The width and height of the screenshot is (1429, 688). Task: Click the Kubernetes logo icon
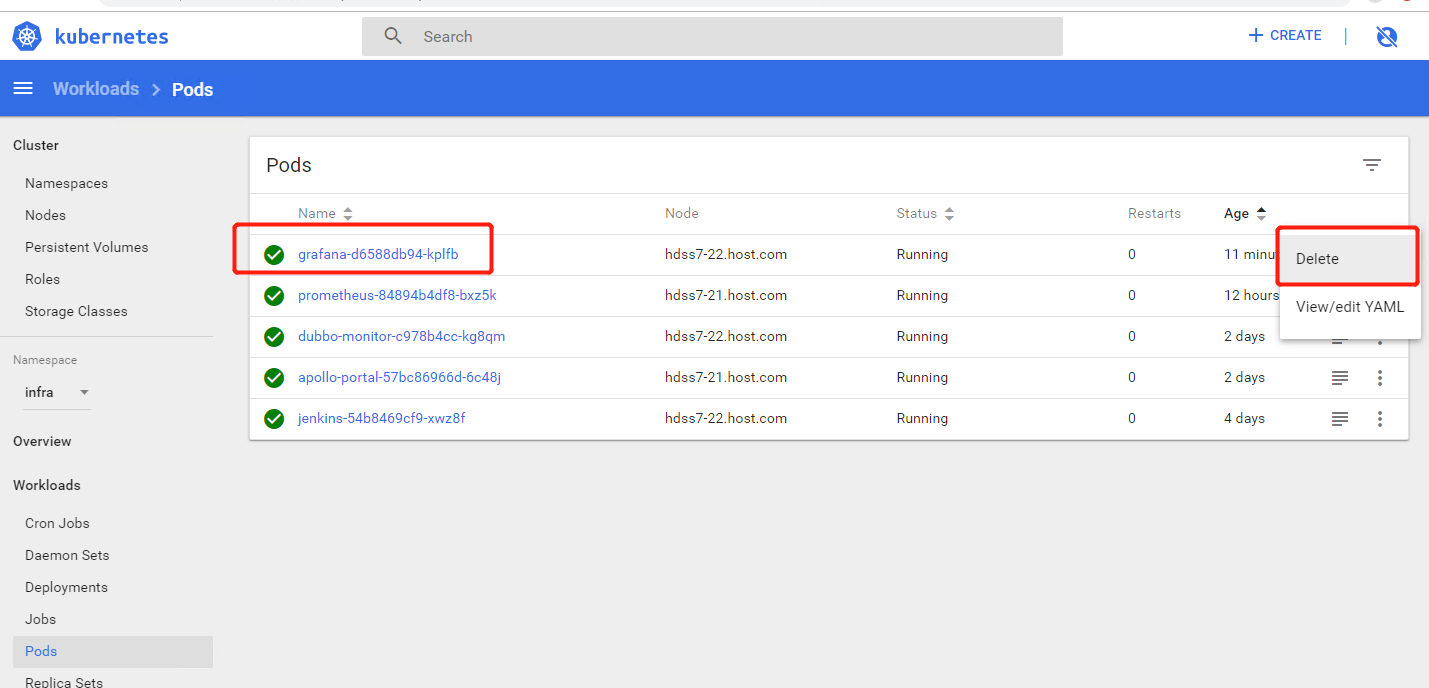pyautogui.click(x=27, y=37)
